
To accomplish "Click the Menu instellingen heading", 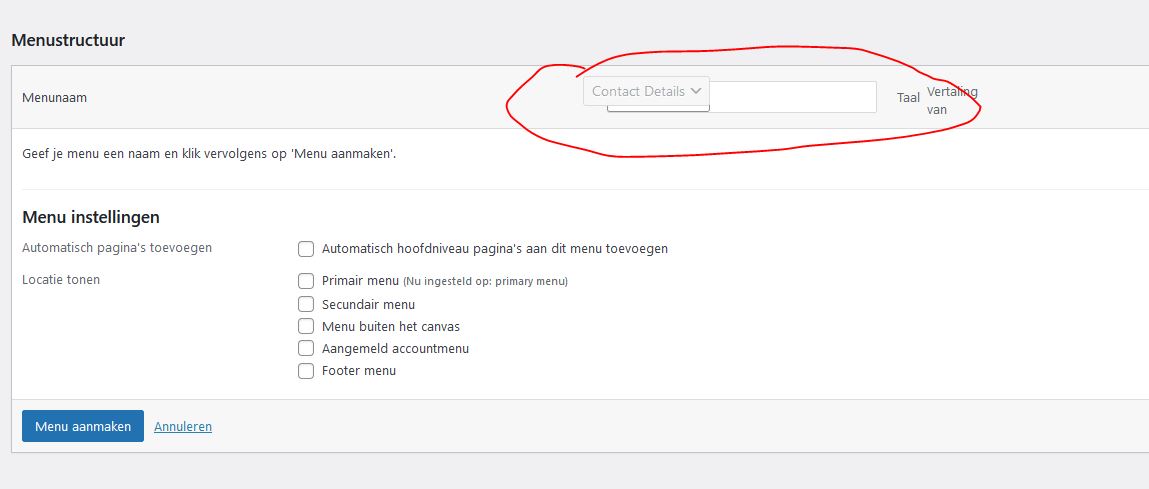I will (x=91, y=217).
